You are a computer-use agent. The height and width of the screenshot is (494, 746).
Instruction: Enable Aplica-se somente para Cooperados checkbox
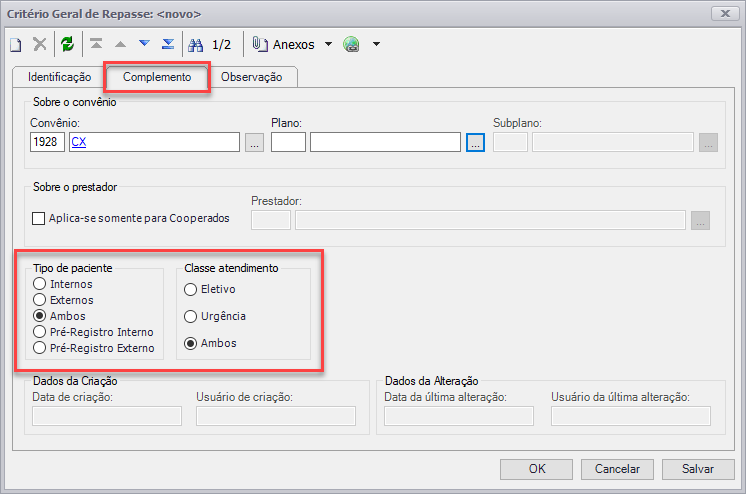[x=39, y=218]
